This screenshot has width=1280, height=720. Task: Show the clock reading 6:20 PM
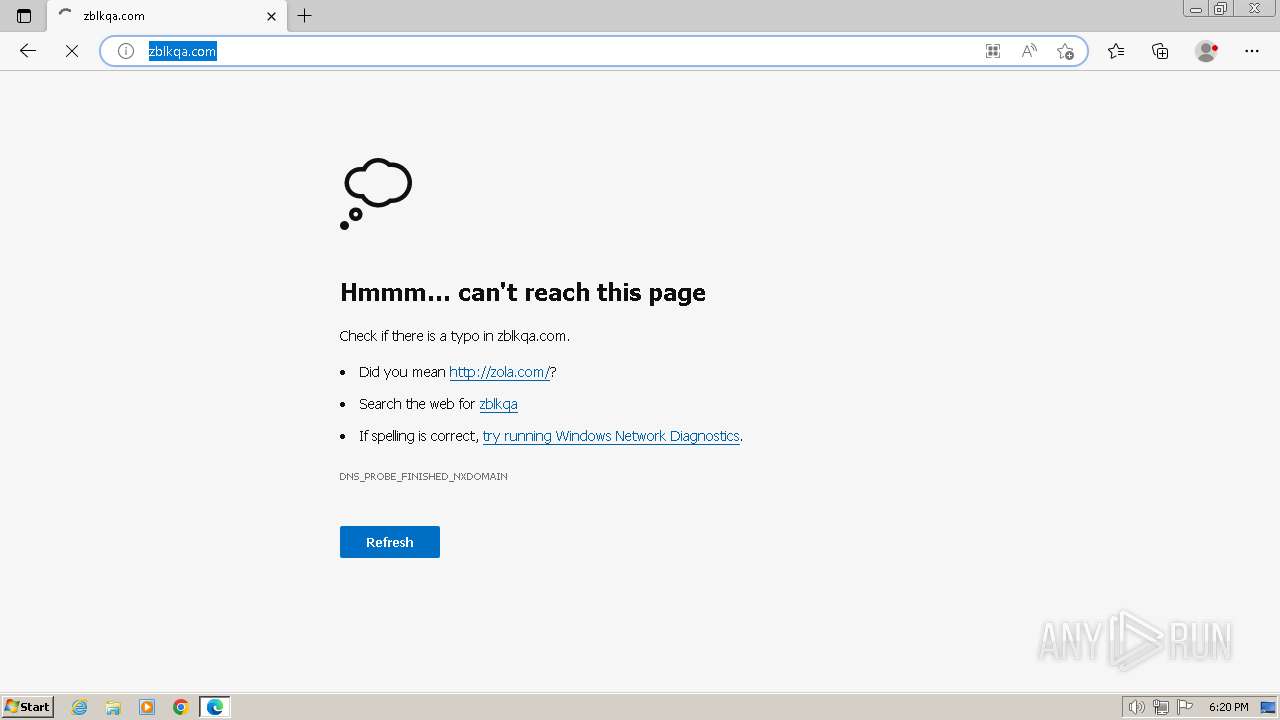coord(1228,707)
